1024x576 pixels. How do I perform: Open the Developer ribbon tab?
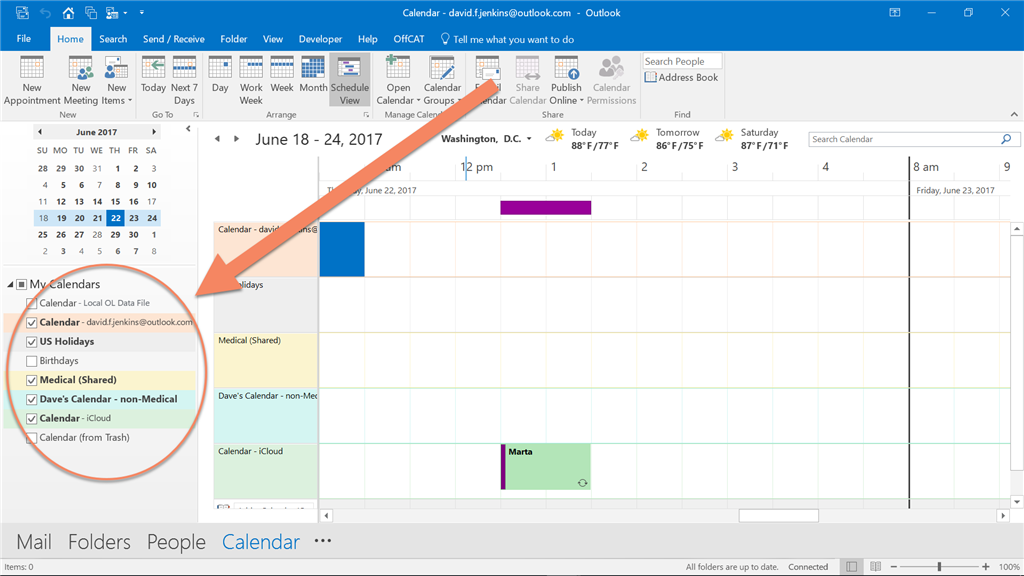(320, 39)
